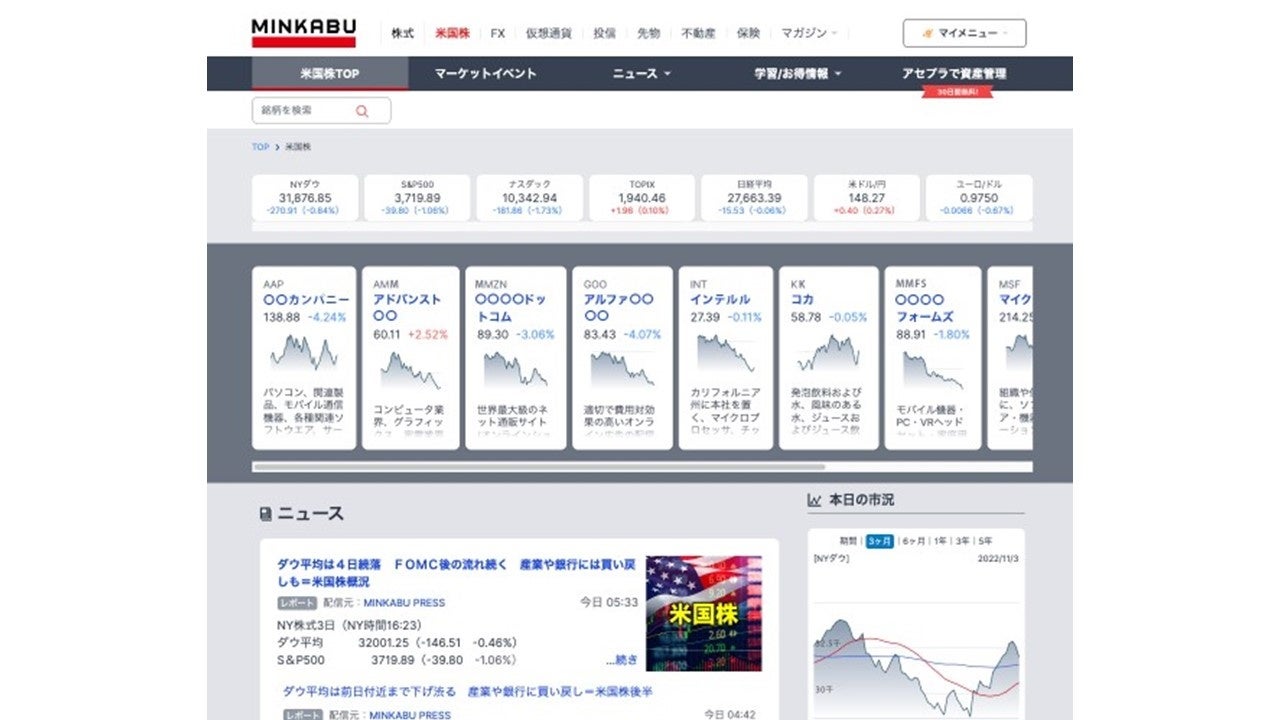This screenshot has height=720, width=1280.
Task: Open the FX section
Action: (498, 33)
